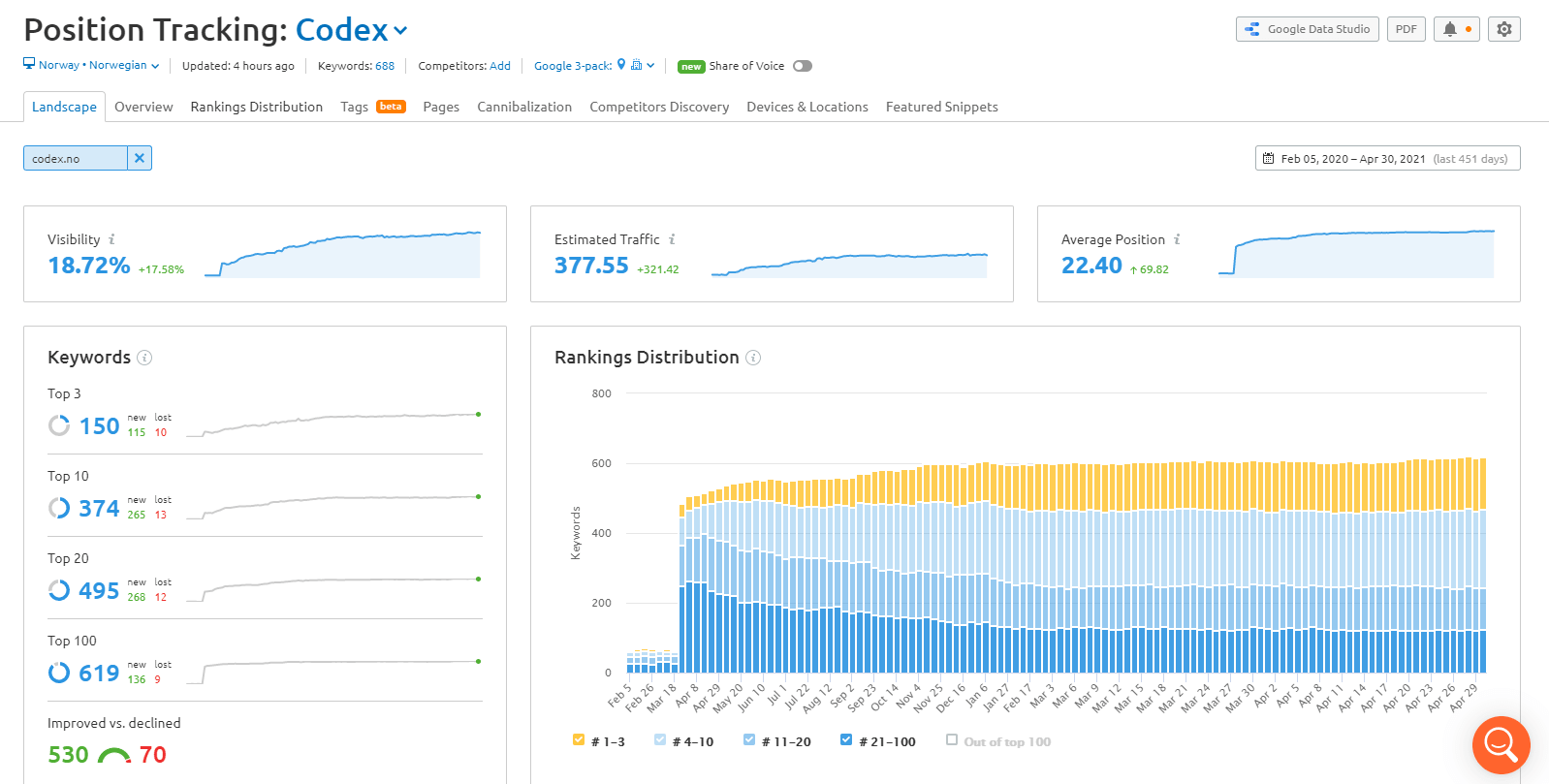The width and height of the screenshot is (1549, 784).
Task: Click the Google 3-pack hotel building icon
Action: (636, 65)
